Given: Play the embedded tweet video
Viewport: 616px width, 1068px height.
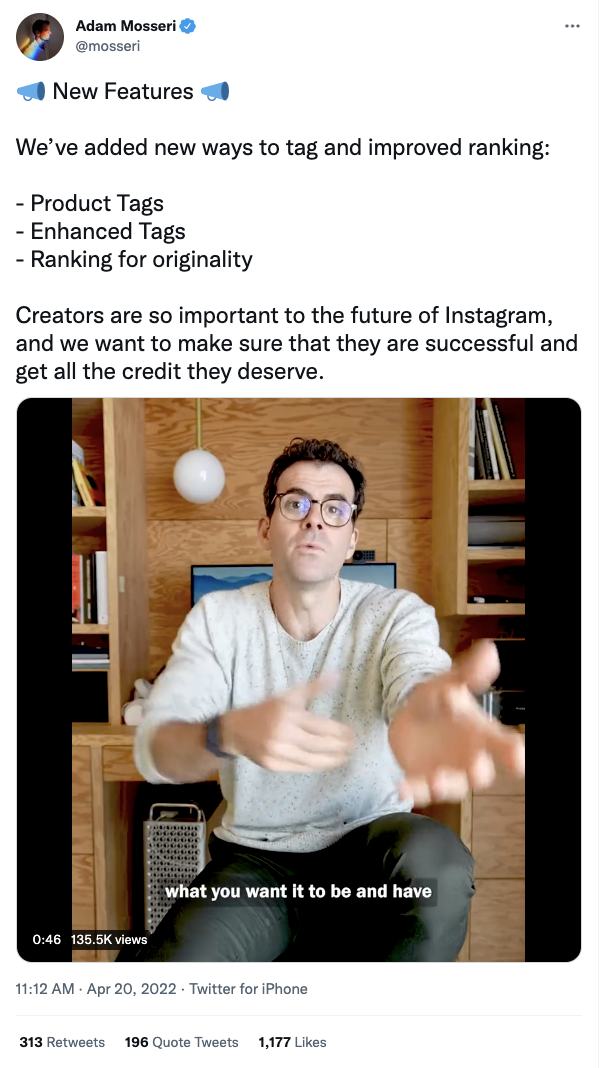Looking at the screenshot, I should [x=298, y=680].
